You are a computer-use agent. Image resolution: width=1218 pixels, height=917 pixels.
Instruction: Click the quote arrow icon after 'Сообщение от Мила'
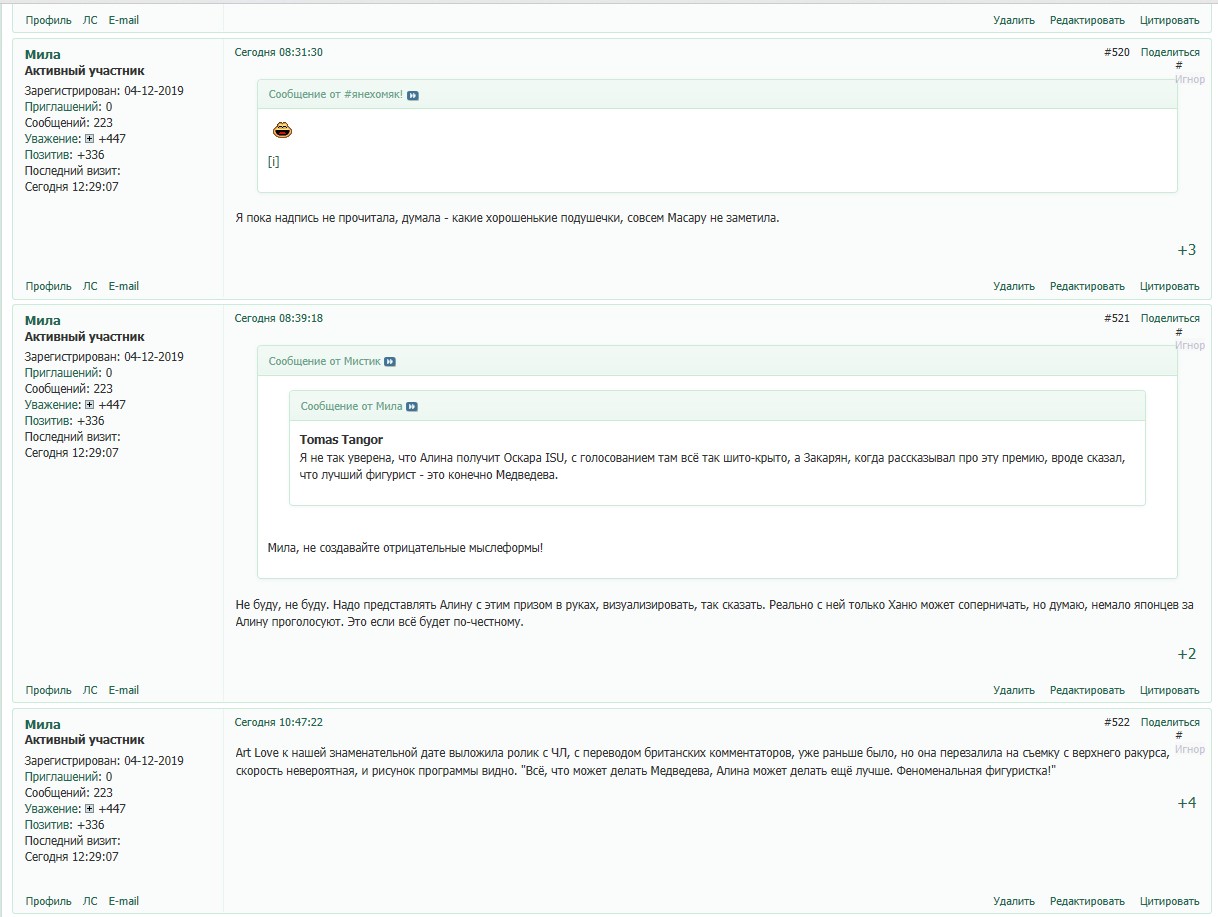coord(412,407)
